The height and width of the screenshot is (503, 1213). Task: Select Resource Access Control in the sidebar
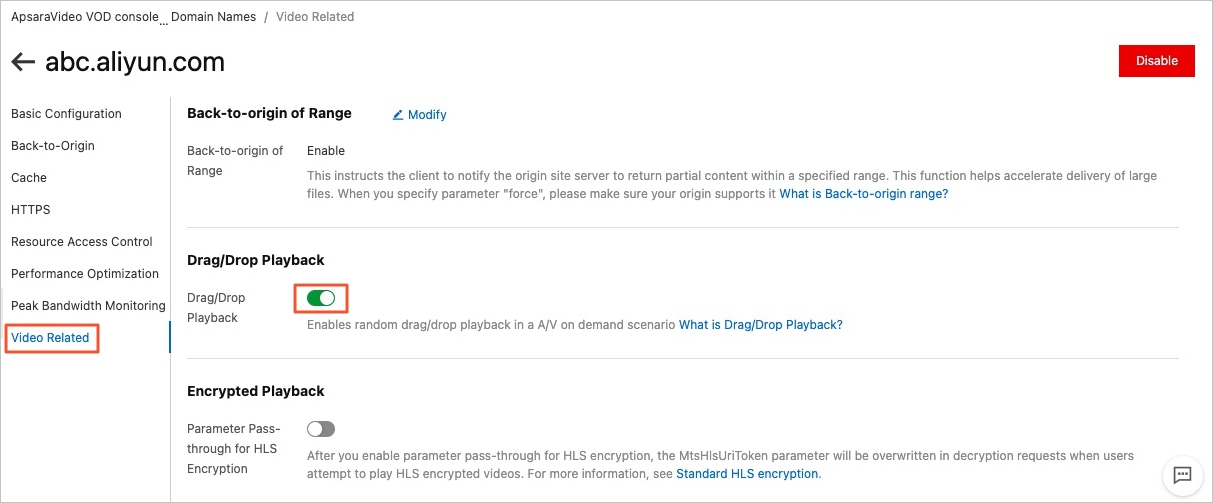click(x=82, y=242)
